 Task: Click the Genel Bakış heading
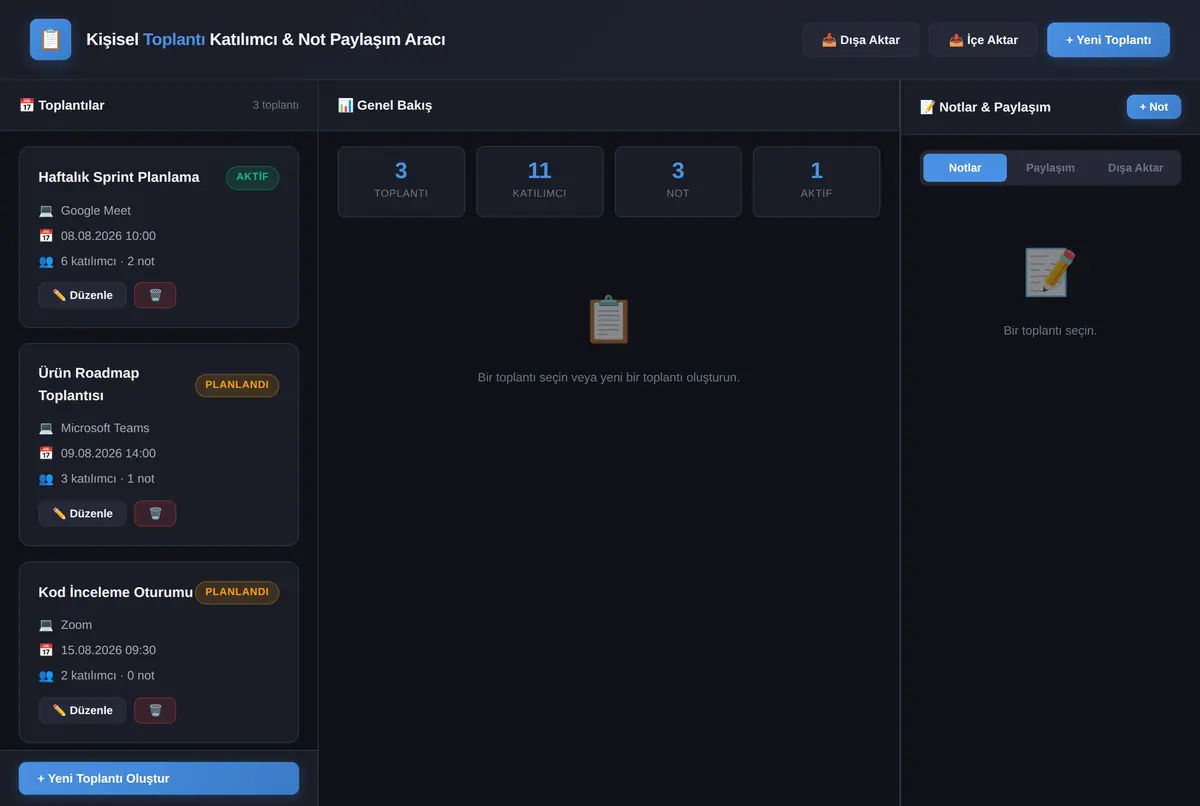[385, 105]
